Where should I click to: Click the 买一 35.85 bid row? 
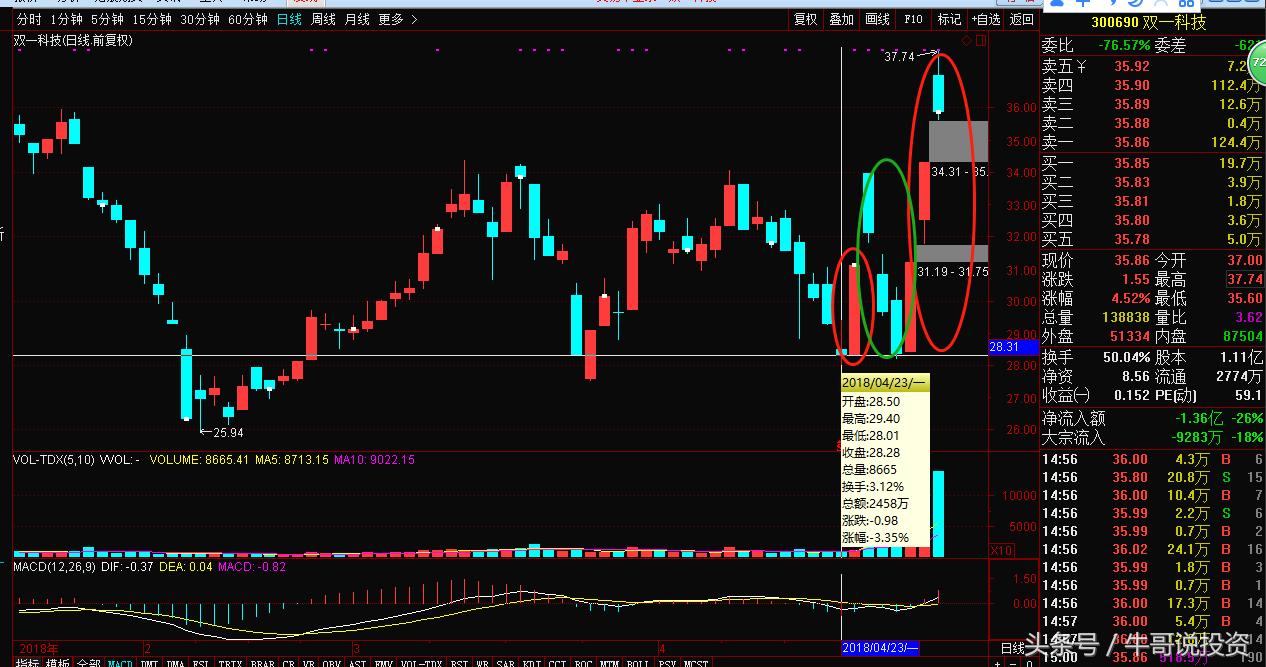click(x=1152, y=163)
